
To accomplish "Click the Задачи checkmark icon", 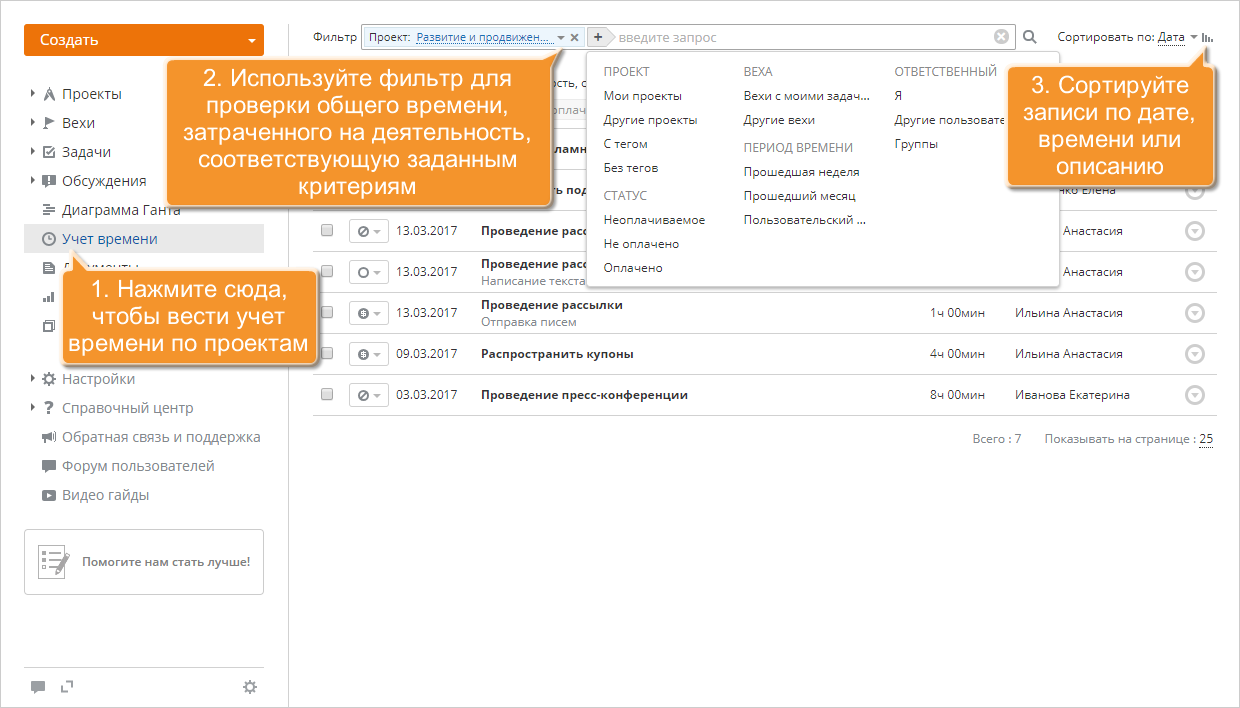I will coord(49,152).
